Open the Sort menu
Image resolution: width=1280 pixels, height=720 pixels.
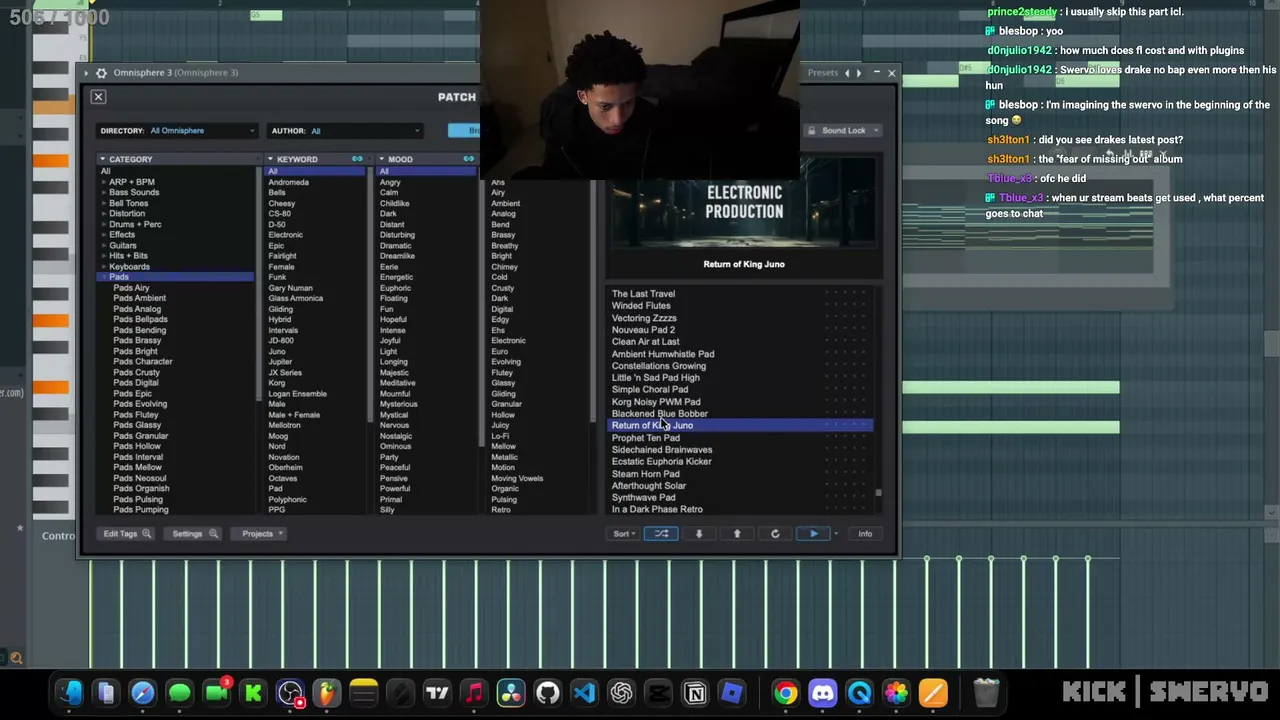coord(624,534)
